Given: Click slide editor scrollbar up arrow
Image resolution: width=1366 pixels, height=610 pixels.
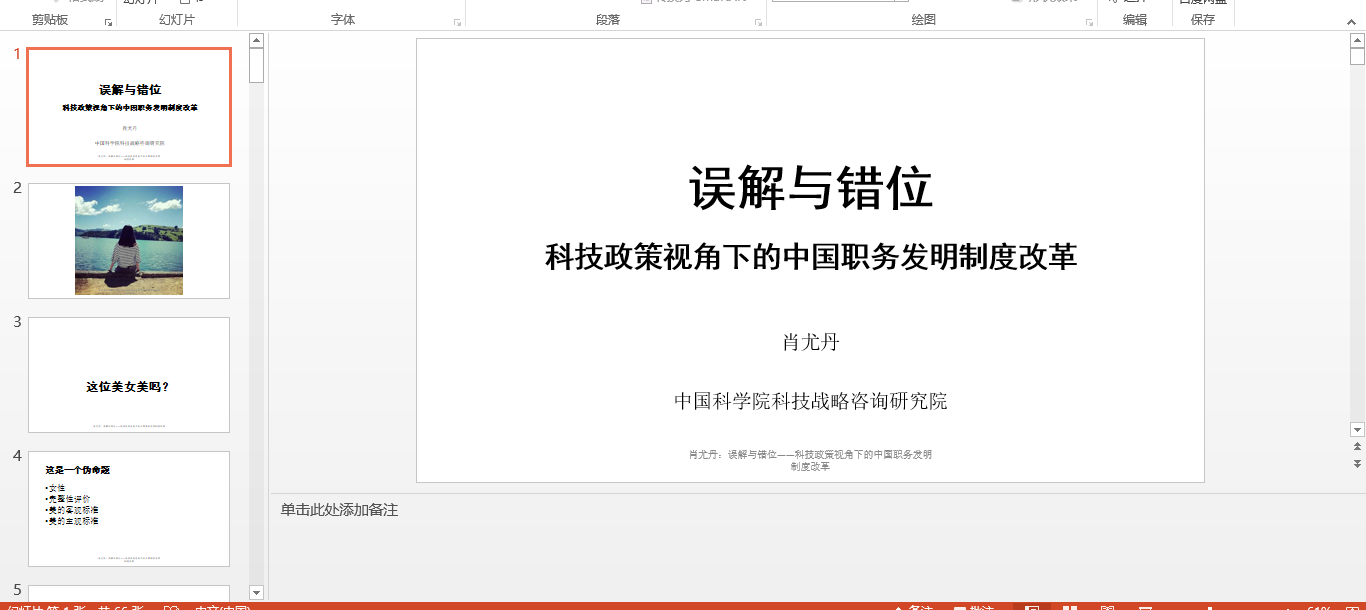Looking at the screenshot, I should (x=1357, y=40).
